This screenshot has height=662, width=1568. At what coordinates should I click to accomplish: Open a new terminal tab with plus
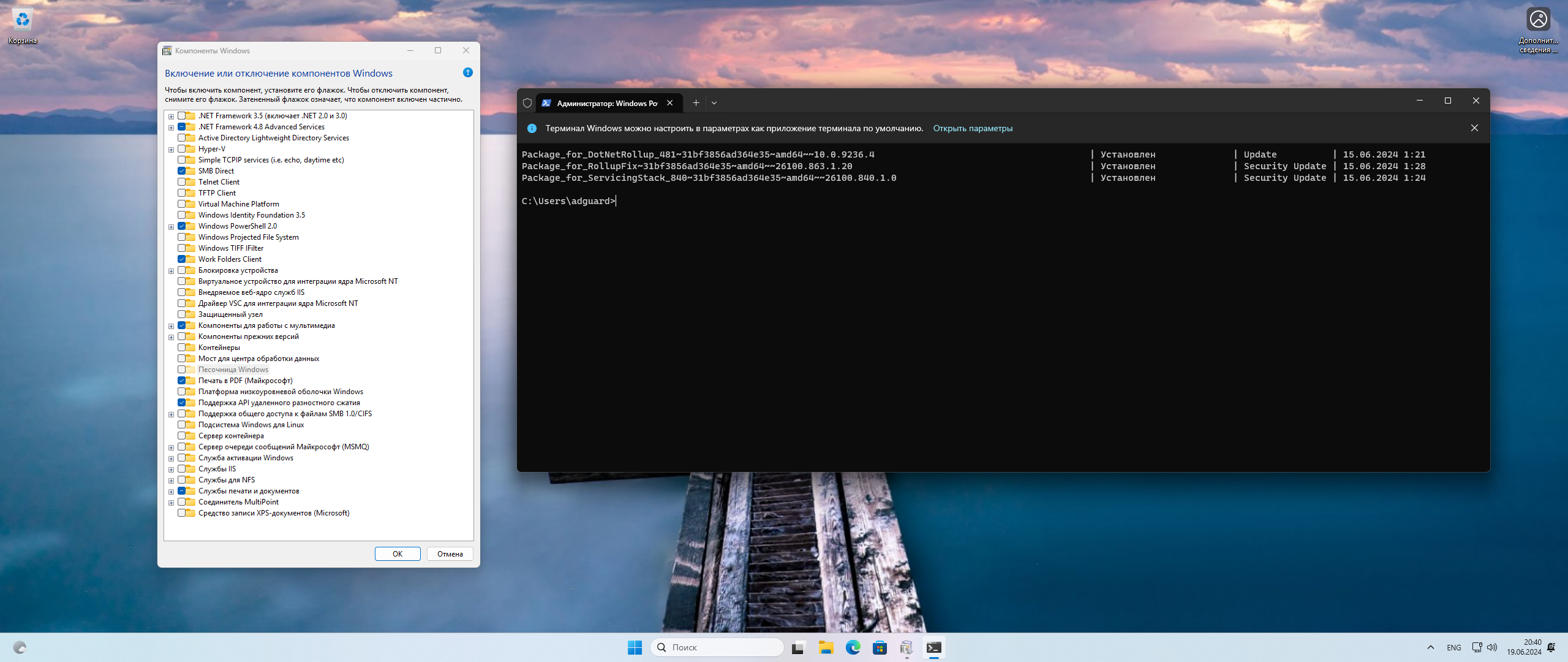696,103
